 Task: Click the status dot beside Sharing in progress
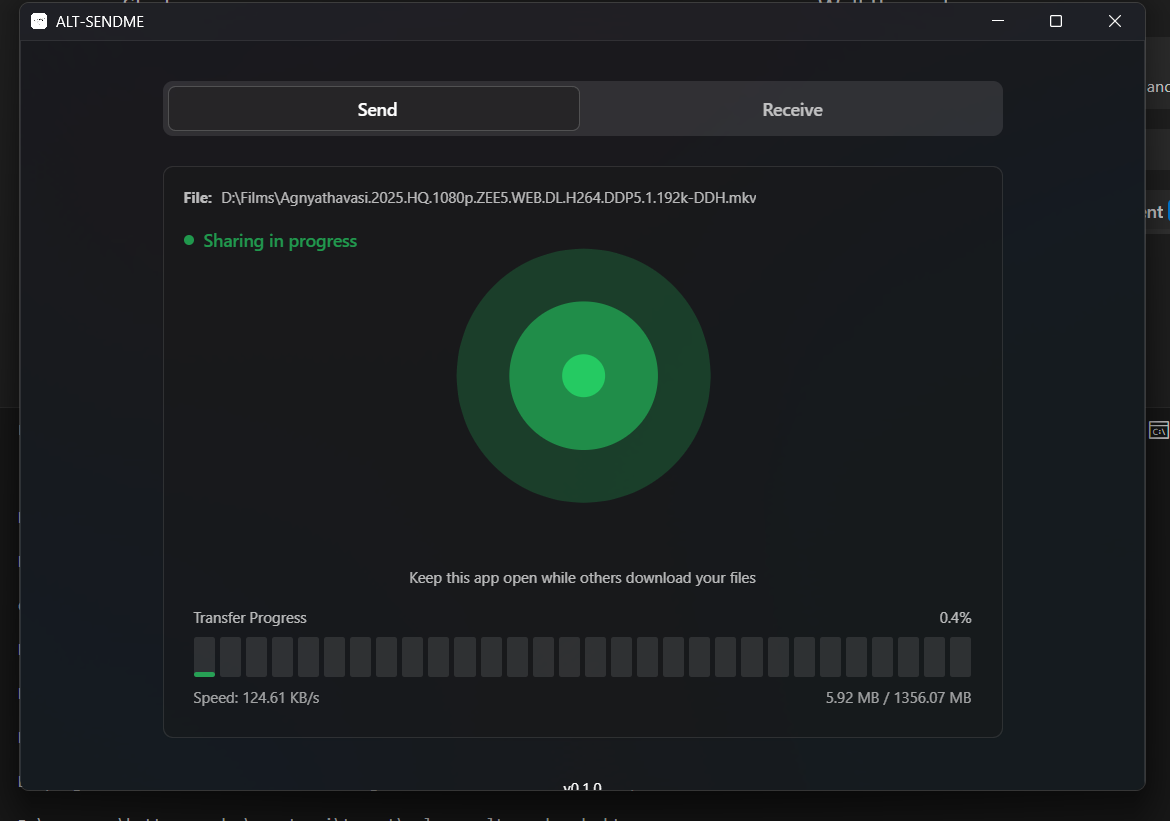click(189, 240)
